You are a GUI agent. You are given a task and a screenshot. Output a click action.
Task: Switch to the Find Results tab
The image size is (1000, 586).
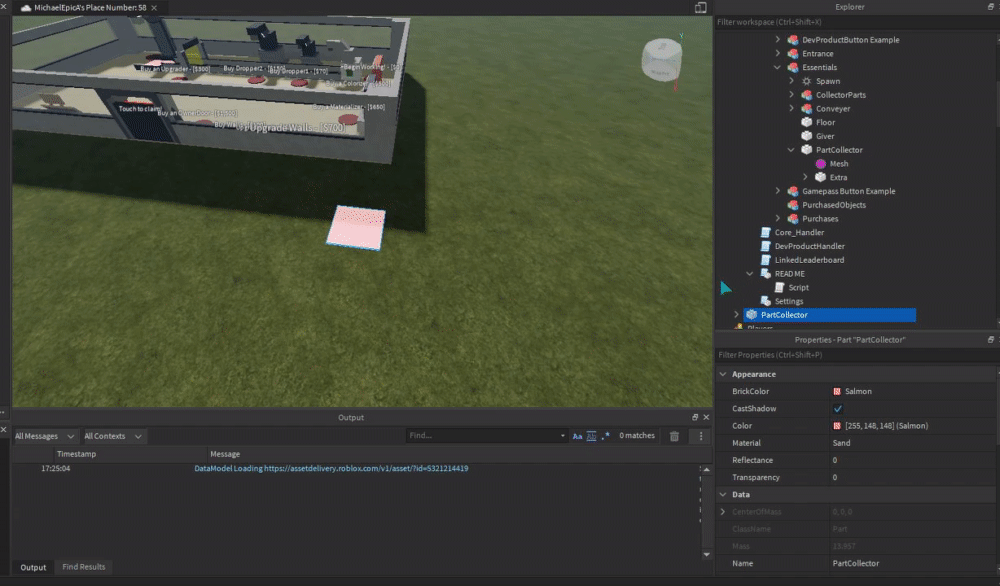84,567
